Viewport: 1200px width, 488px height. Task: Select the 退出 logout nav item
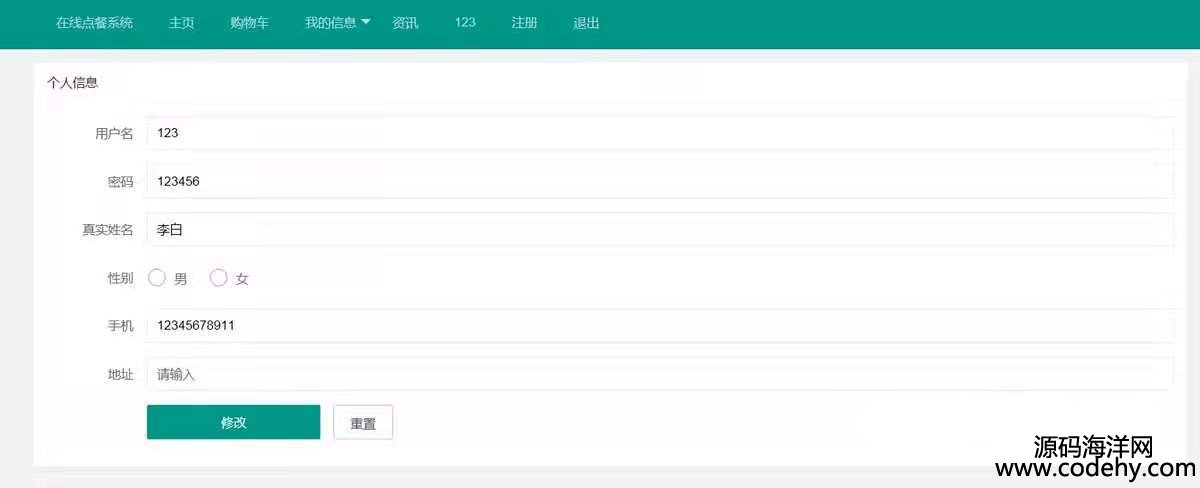[587, 23]
